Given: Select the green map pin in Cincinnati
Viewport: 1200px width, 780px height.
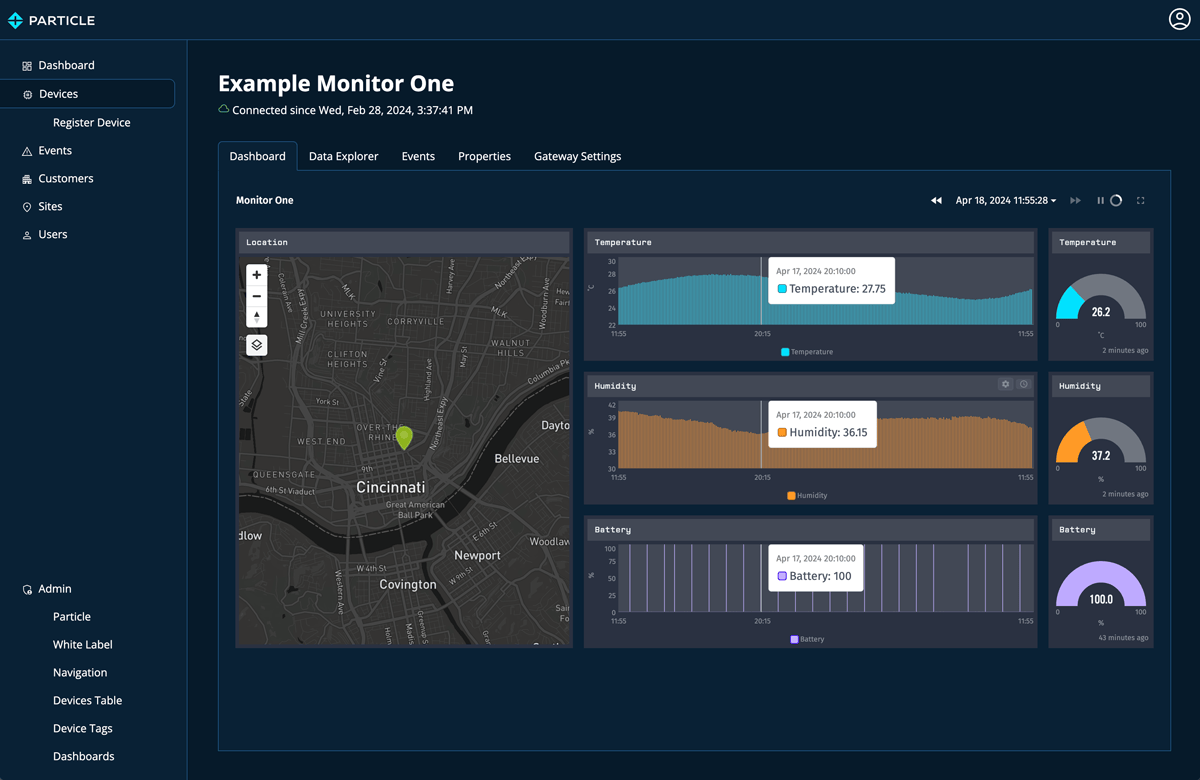Looking at the screenshot, I should (404, 438).
